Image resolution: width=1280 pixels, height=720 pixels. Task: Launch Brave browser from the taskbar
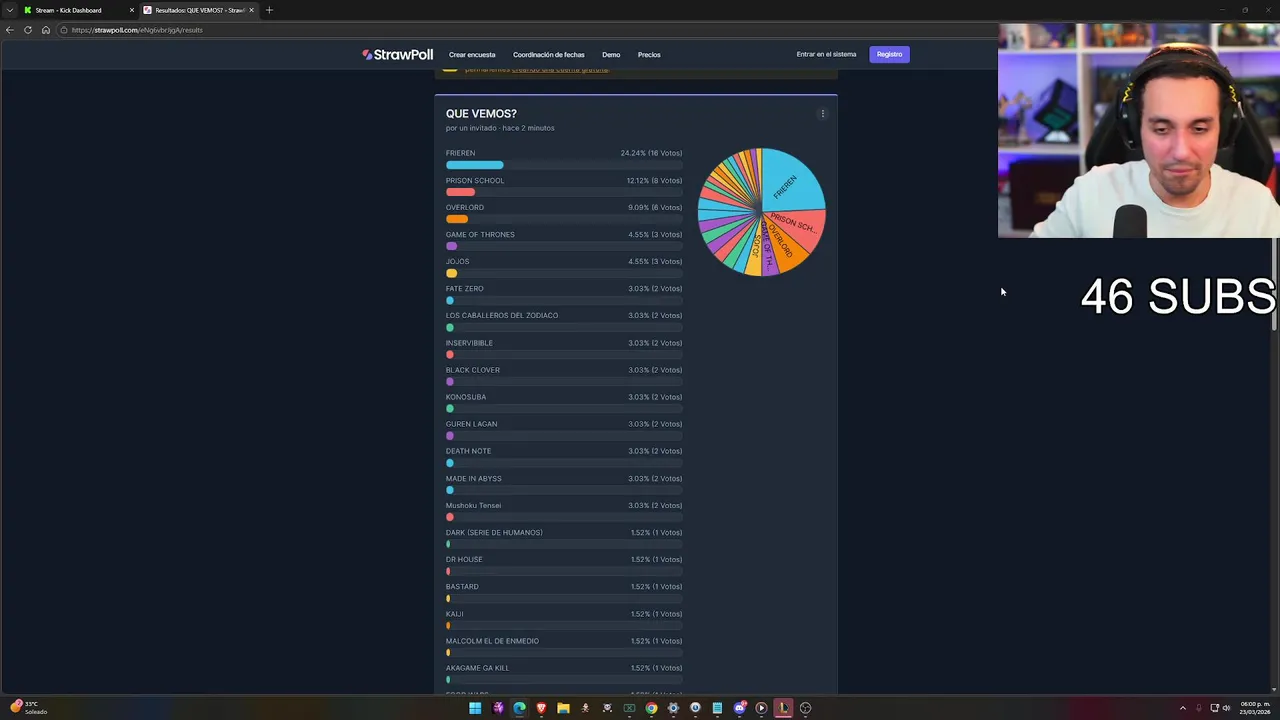pos(541,708)
